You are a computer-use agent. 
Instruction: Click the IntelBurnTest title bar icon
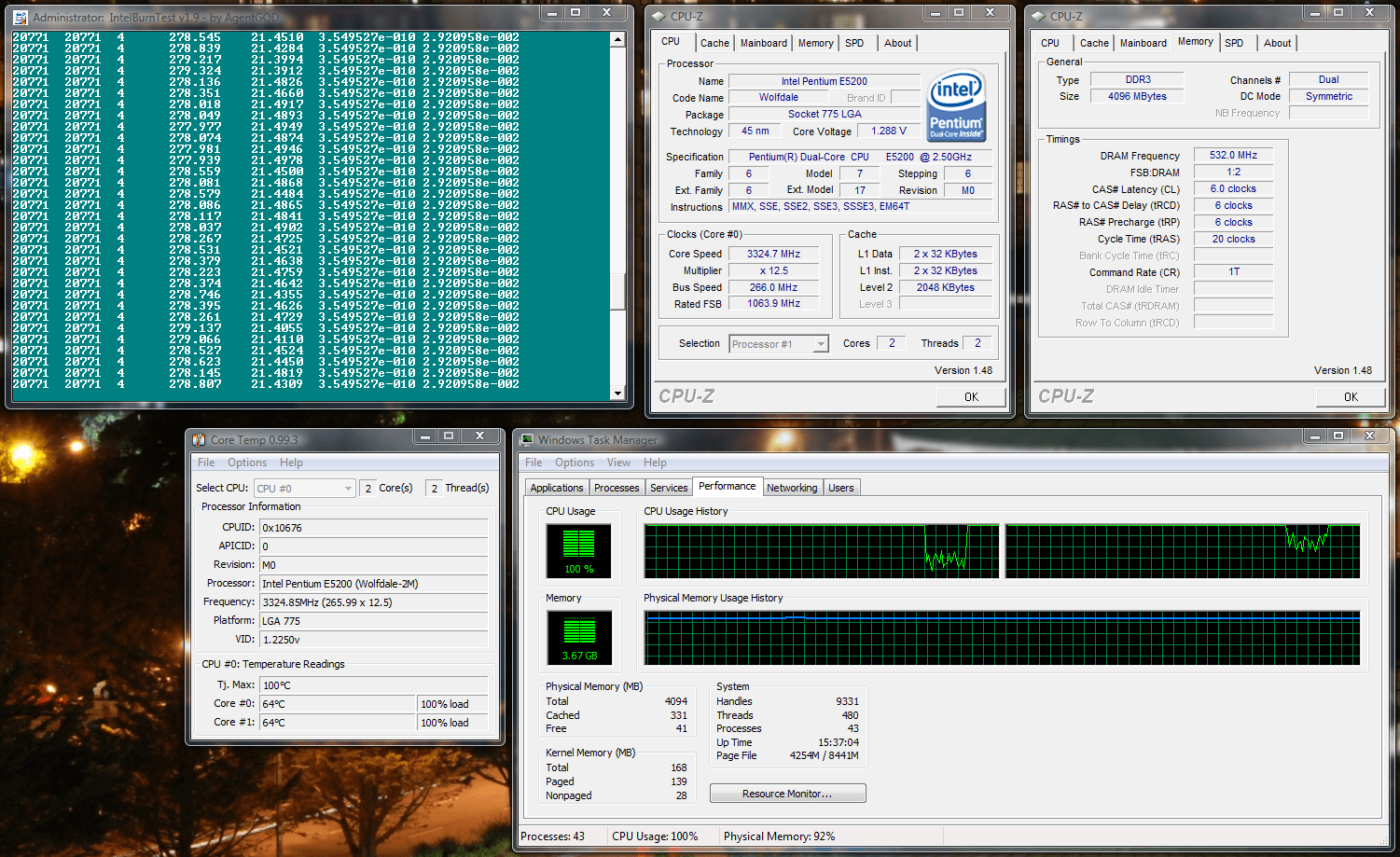coord(21,17)
